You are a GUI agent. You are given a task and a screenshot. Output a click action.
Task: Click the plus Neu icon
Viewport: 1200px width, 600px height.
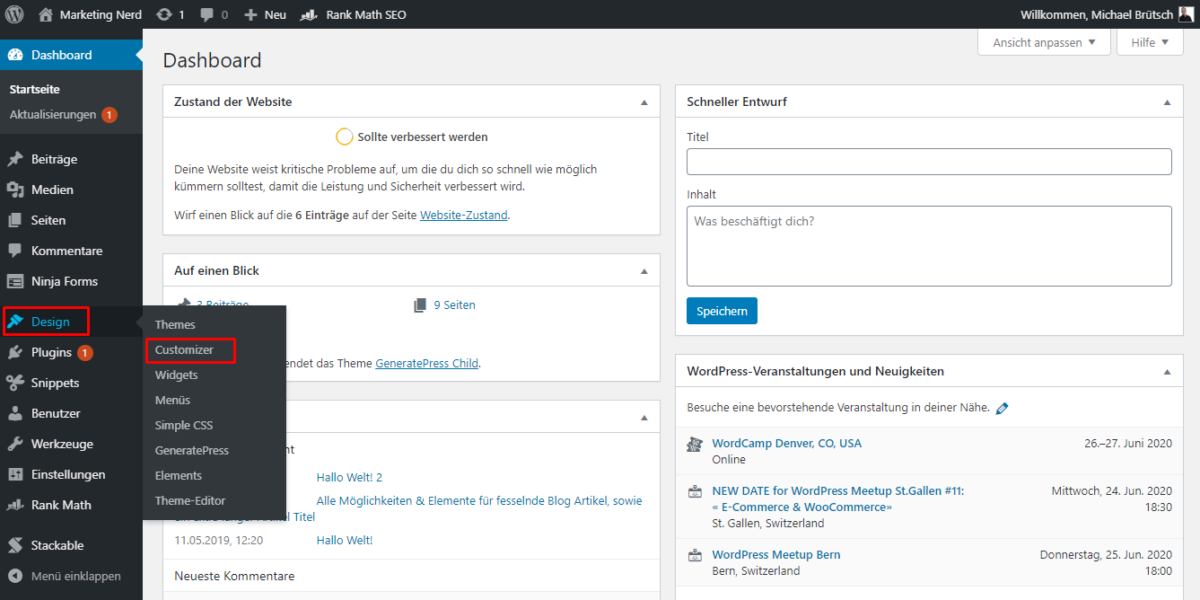[251, 15]
